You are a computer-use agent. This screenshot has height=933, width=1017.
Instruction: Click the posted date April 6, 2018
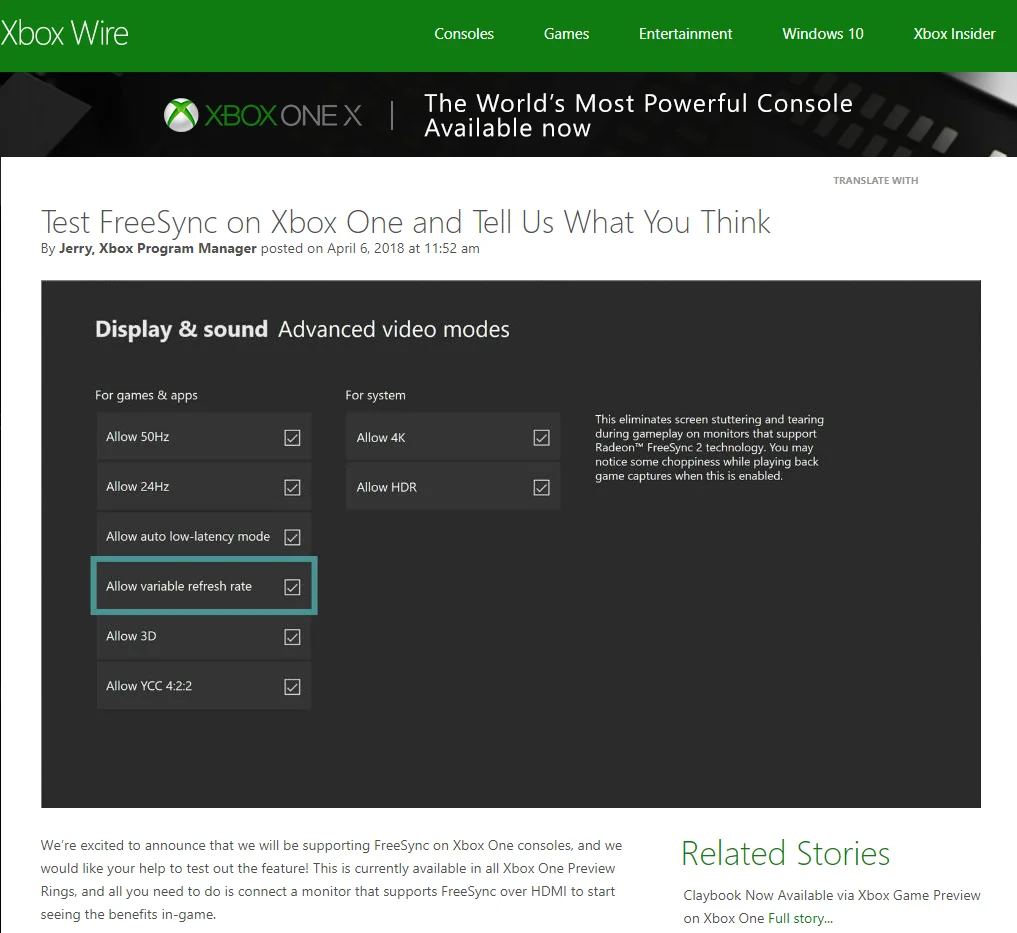point(366,248)
